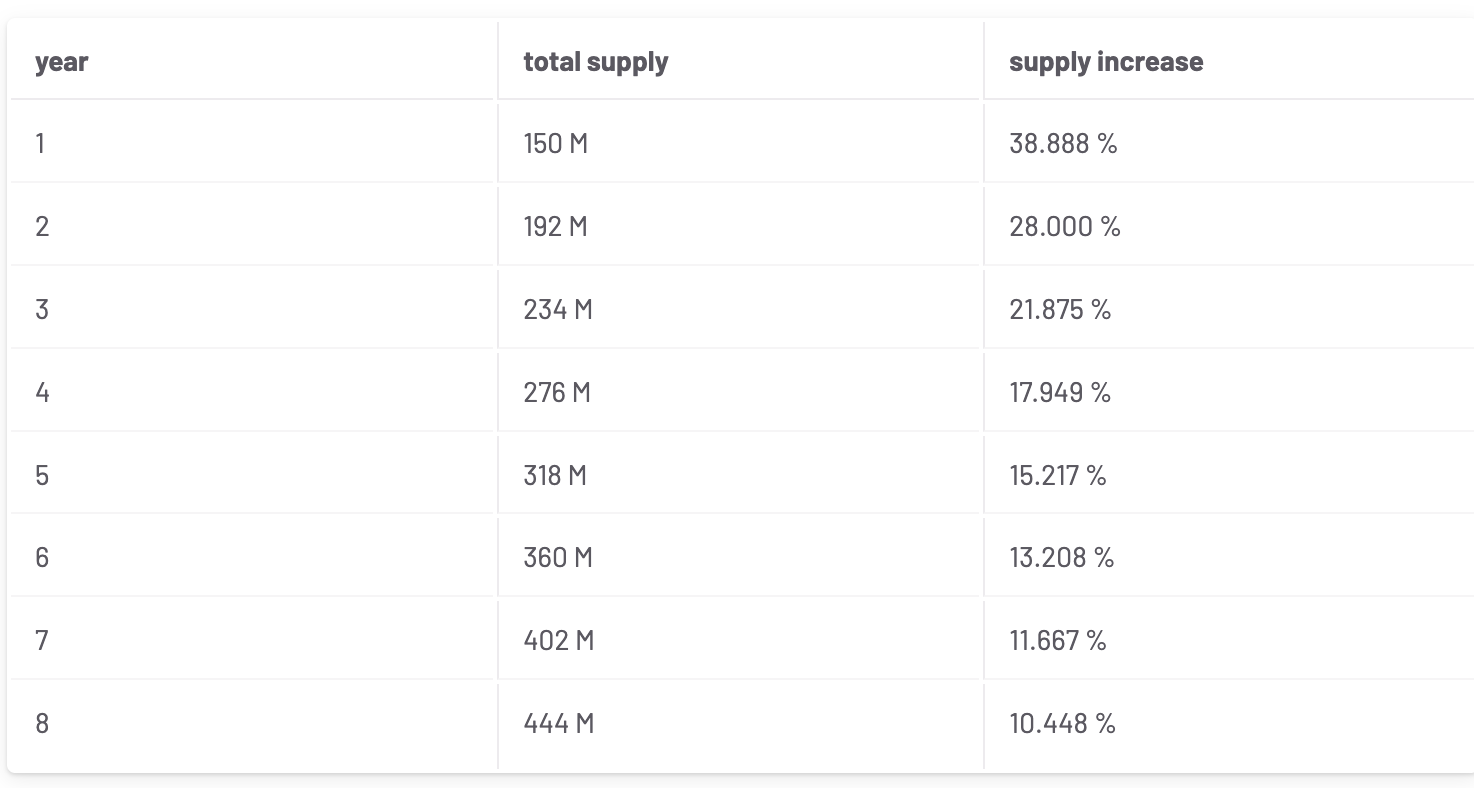Click the "supply increase" column header
Image resolution: width=1474 pixels, height=788 pixels.
tap(1105, 62)
